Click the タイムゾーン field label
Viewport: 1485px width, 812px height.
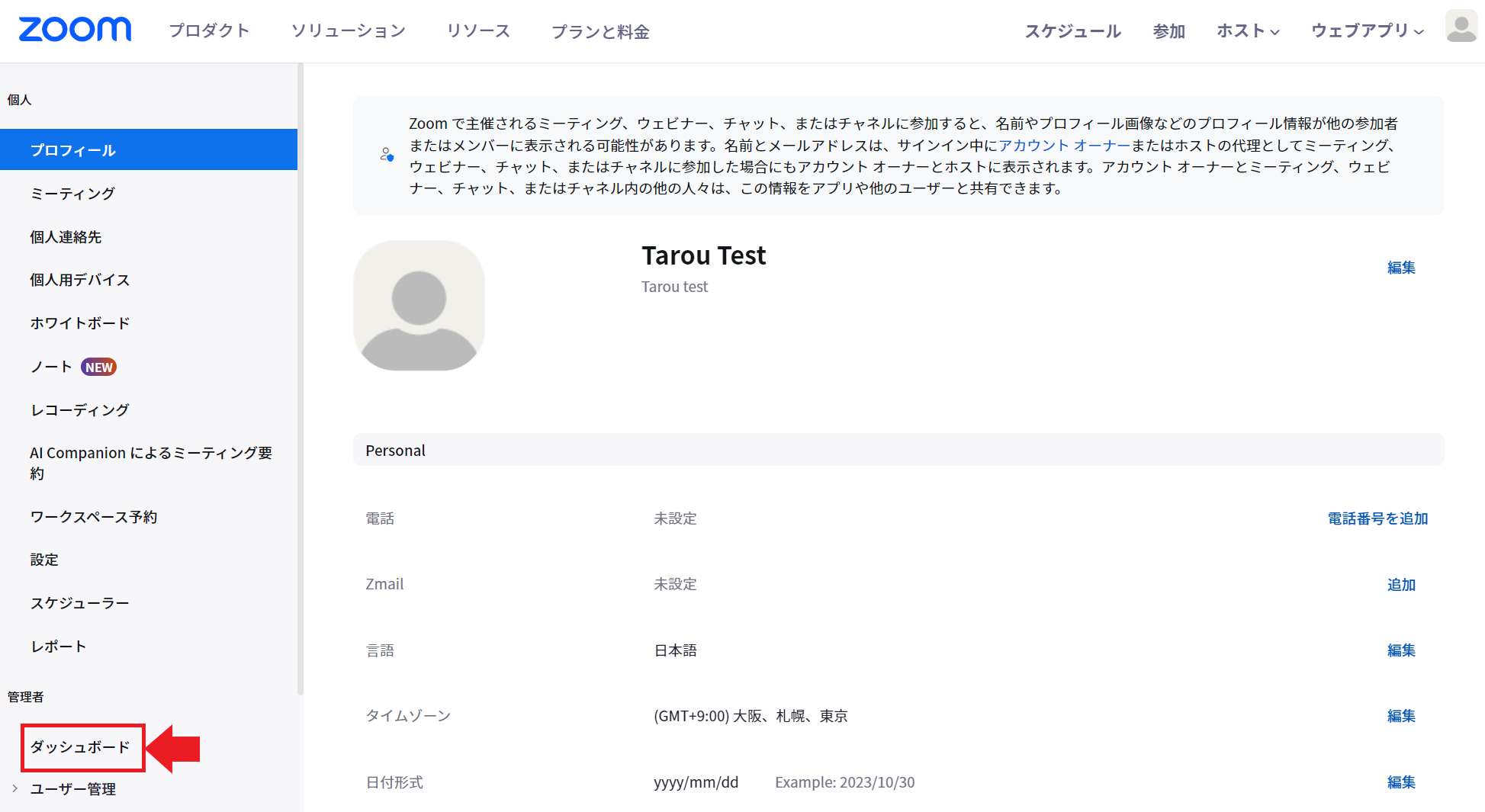point(408,716)
